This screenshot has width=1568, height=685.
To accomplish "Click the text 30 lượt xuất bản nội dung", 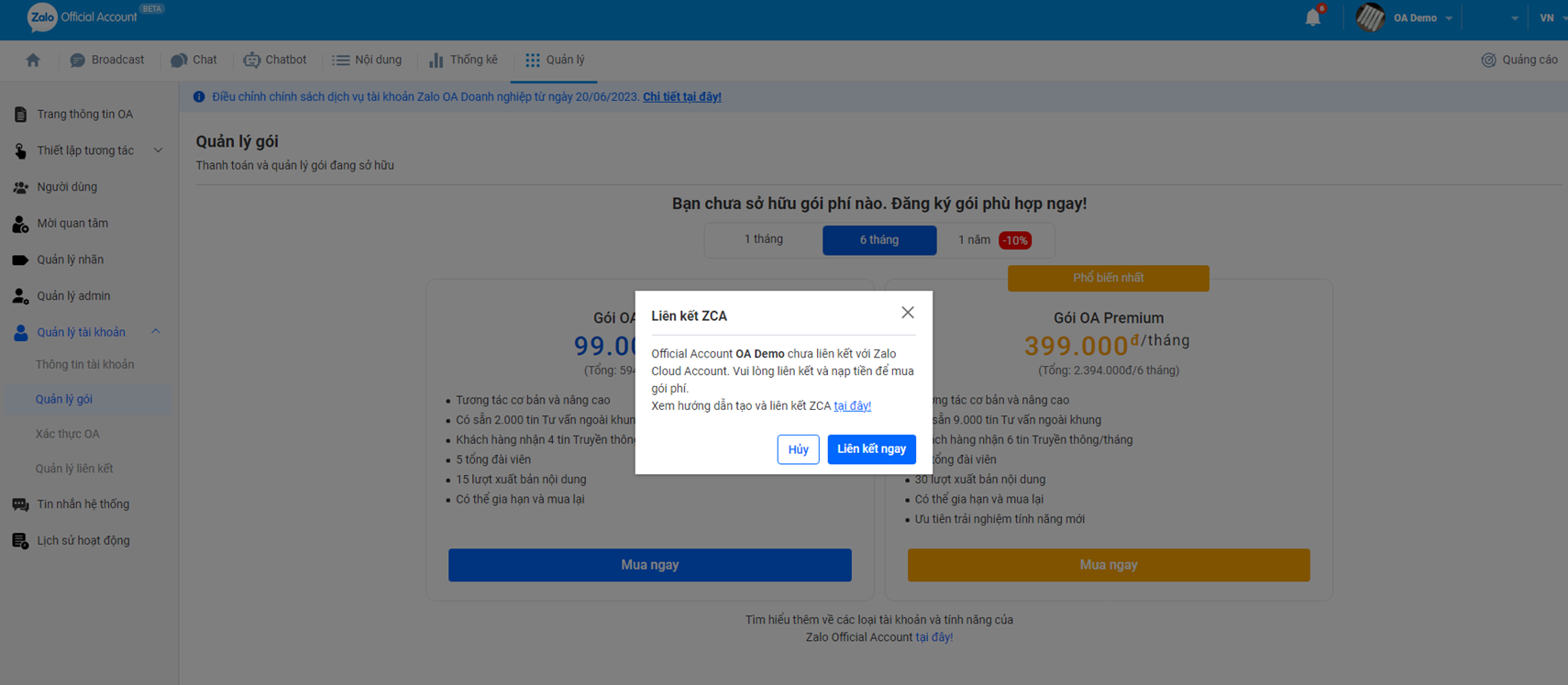I will pos(980,480).
